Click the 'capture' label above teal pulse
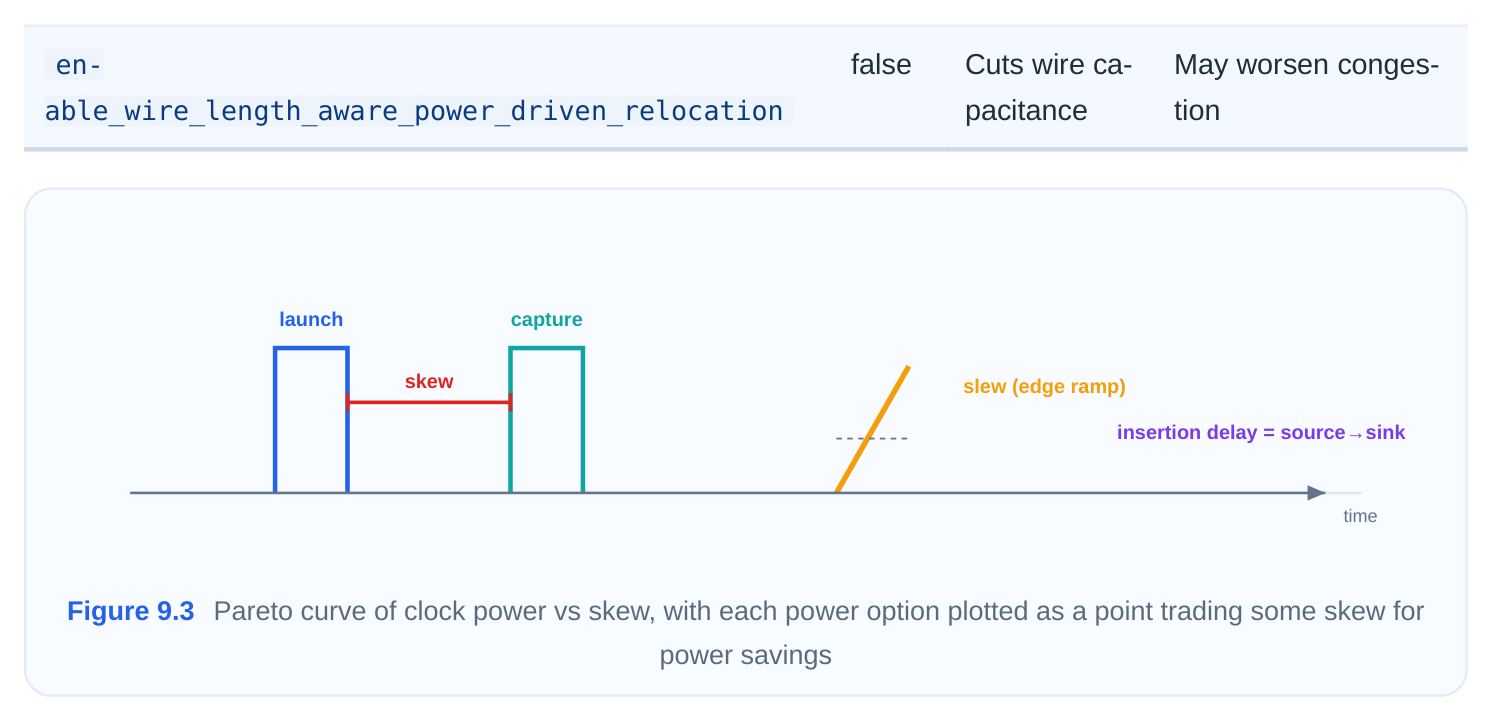Image resolution: width=1494 pixels, height=723 pixels. (x=546, y=320)
